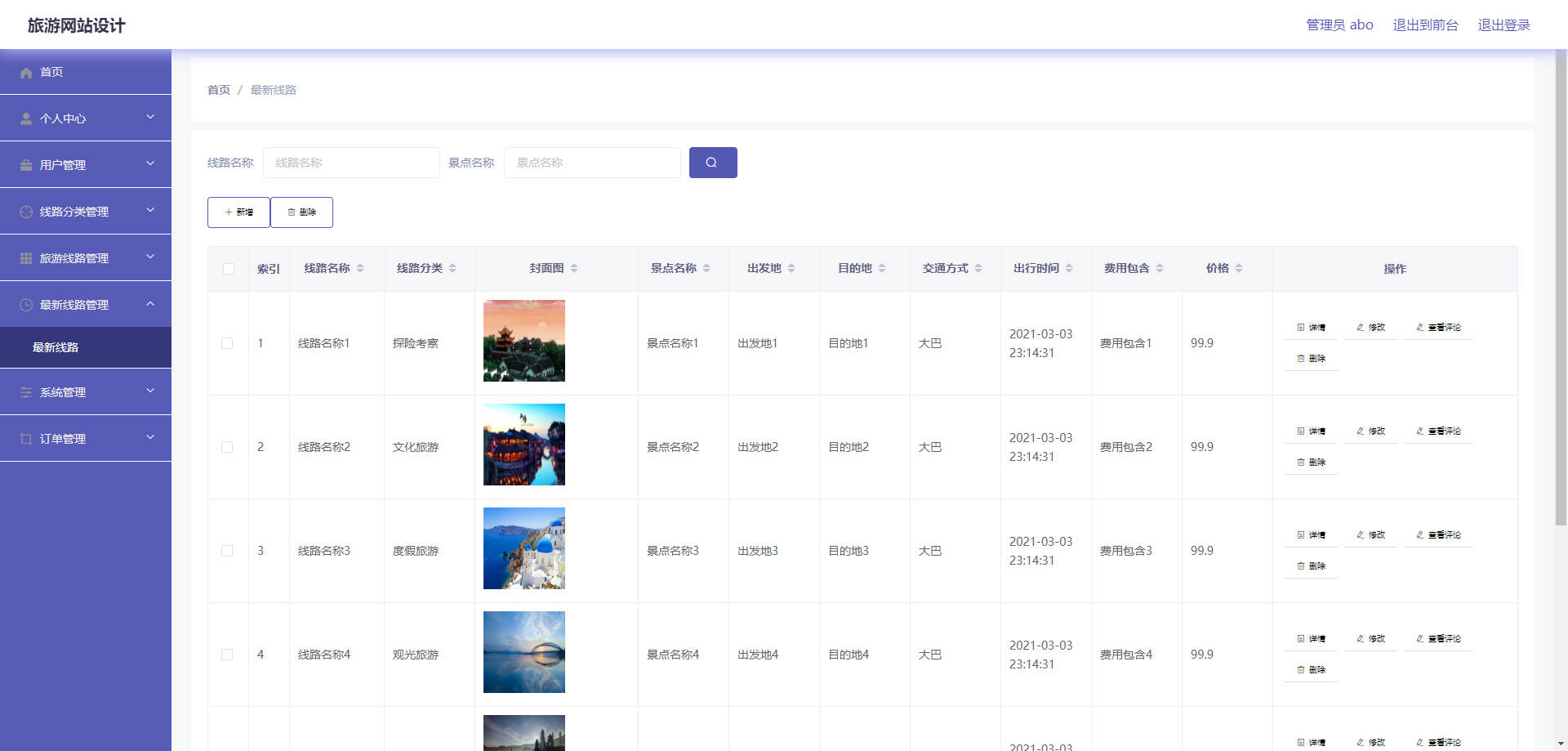This screenshot has width=1568, height=751.
Task: Focus the 线路名称 search input
Action: click(x=351, y=163)
